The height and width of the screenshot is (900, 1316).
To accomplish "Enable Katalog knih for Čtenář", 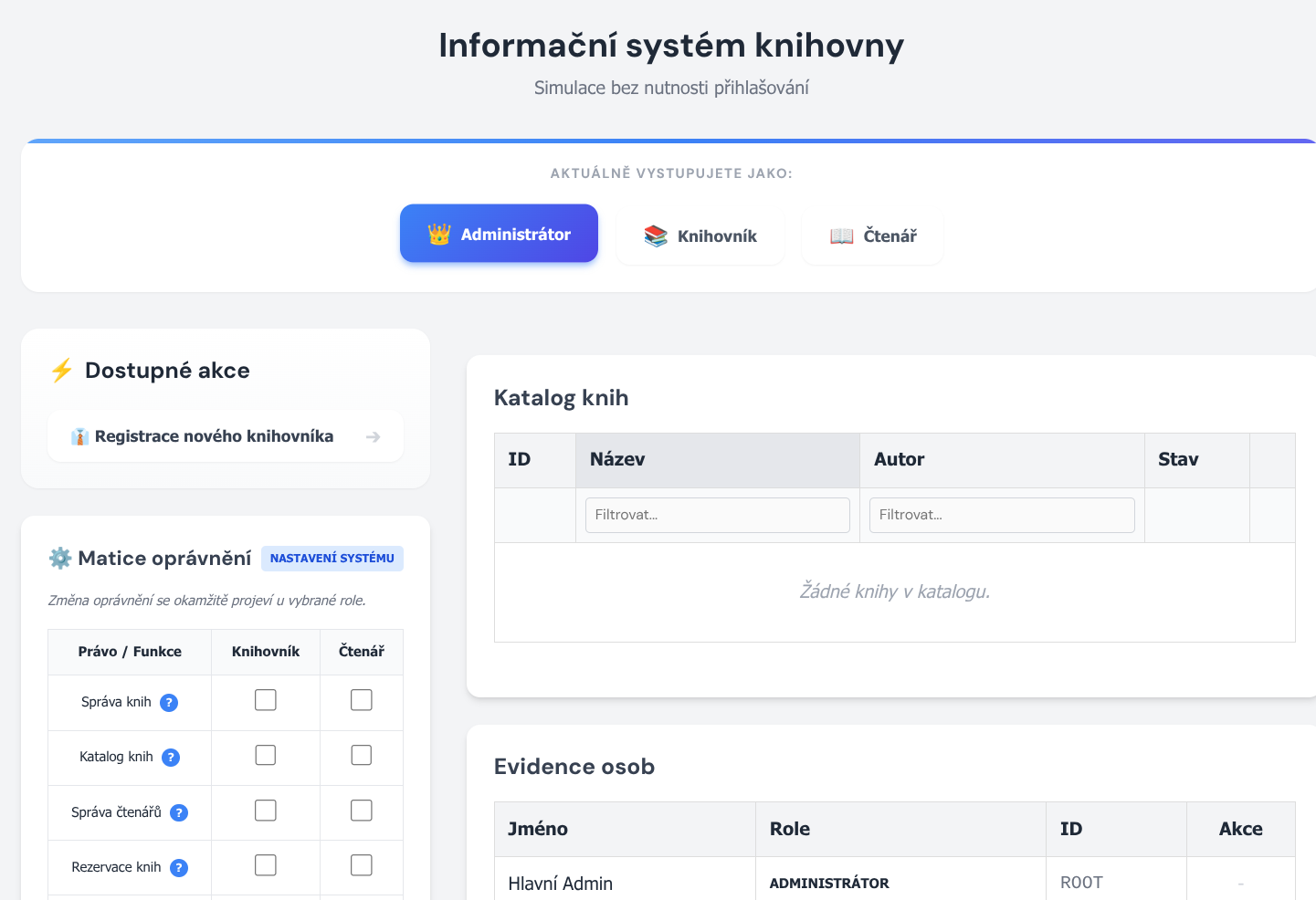I will click(362, 755).
